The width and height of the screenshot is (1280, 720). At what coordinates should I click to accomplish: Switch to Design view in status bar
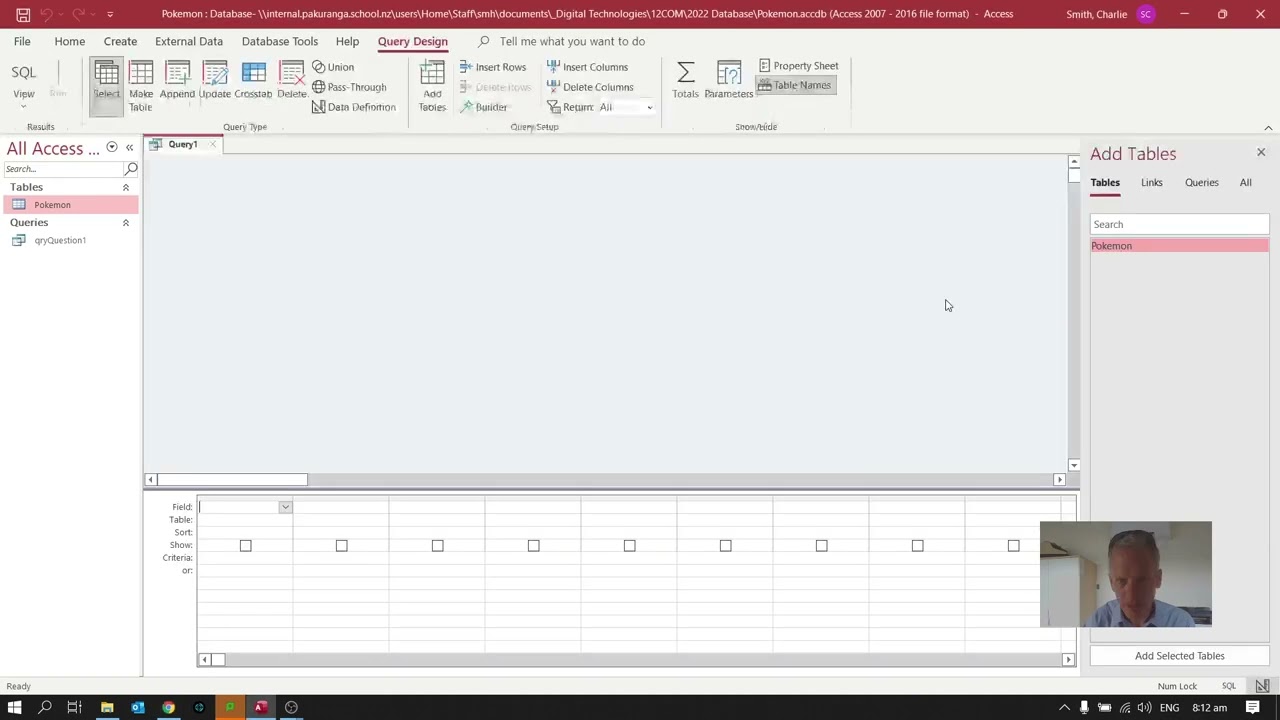point(1262,686)
